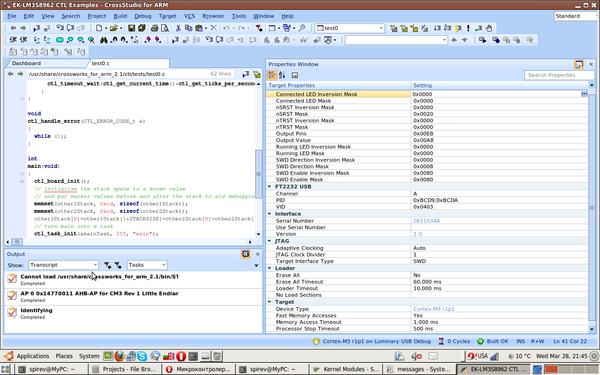Open the File menu
Image resolution: width=600 pixels, height=375 pixels.
12,16
